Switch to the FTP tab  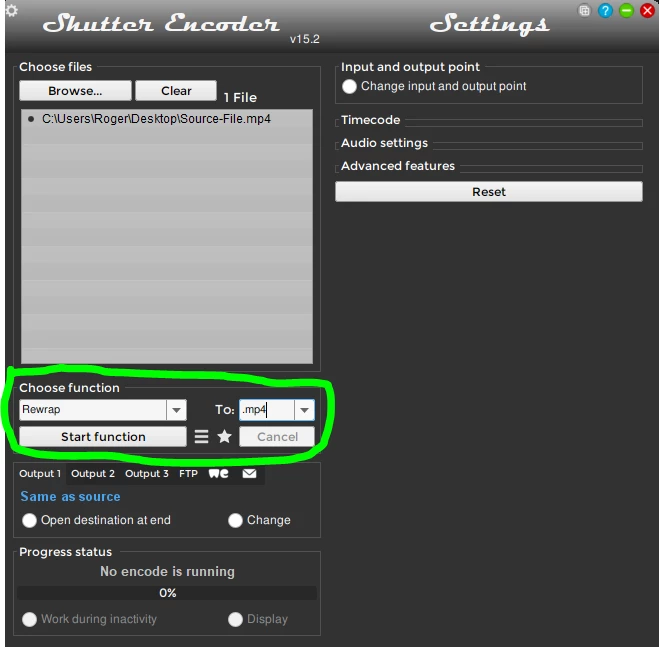point(188,474)
